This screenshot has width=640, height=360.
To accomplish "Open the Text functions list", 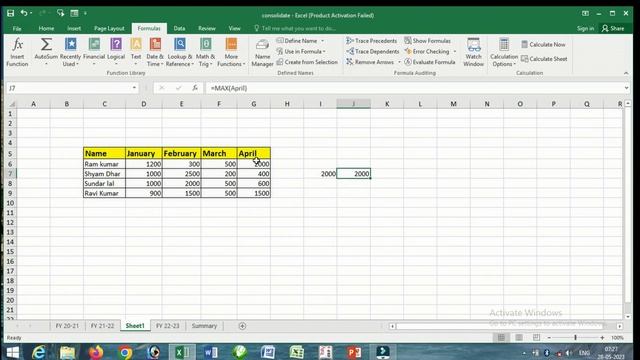I will coord(136,52).
